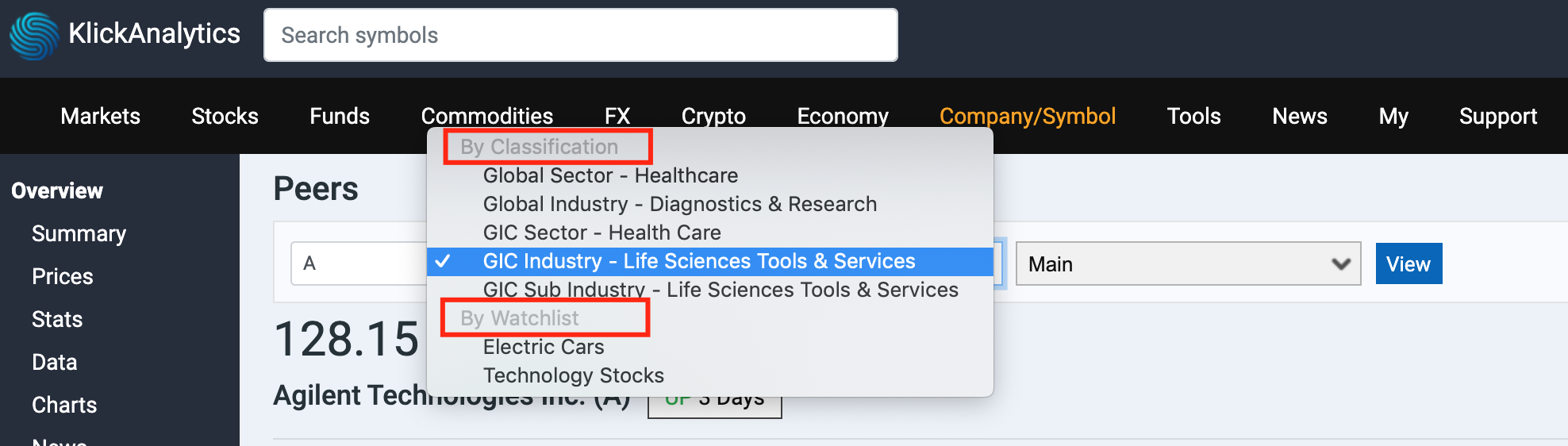This screenshot has height=446, width=1568.
Task: Expand the Main dropdown chevron
Action: pyautogui.click(x=1341, y=263)
